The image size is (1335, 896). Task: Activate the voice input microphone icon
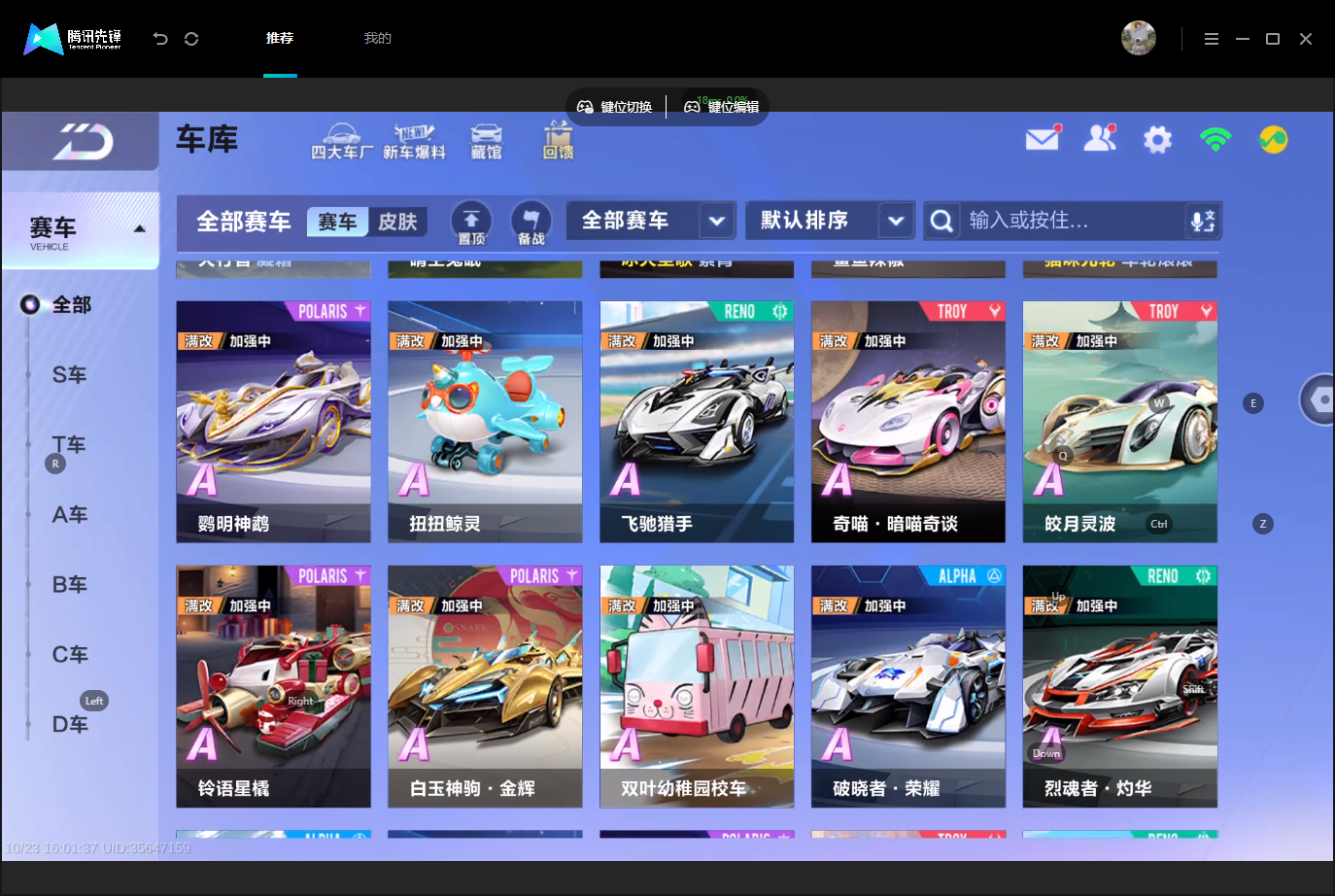click(x=1203, y=221)
